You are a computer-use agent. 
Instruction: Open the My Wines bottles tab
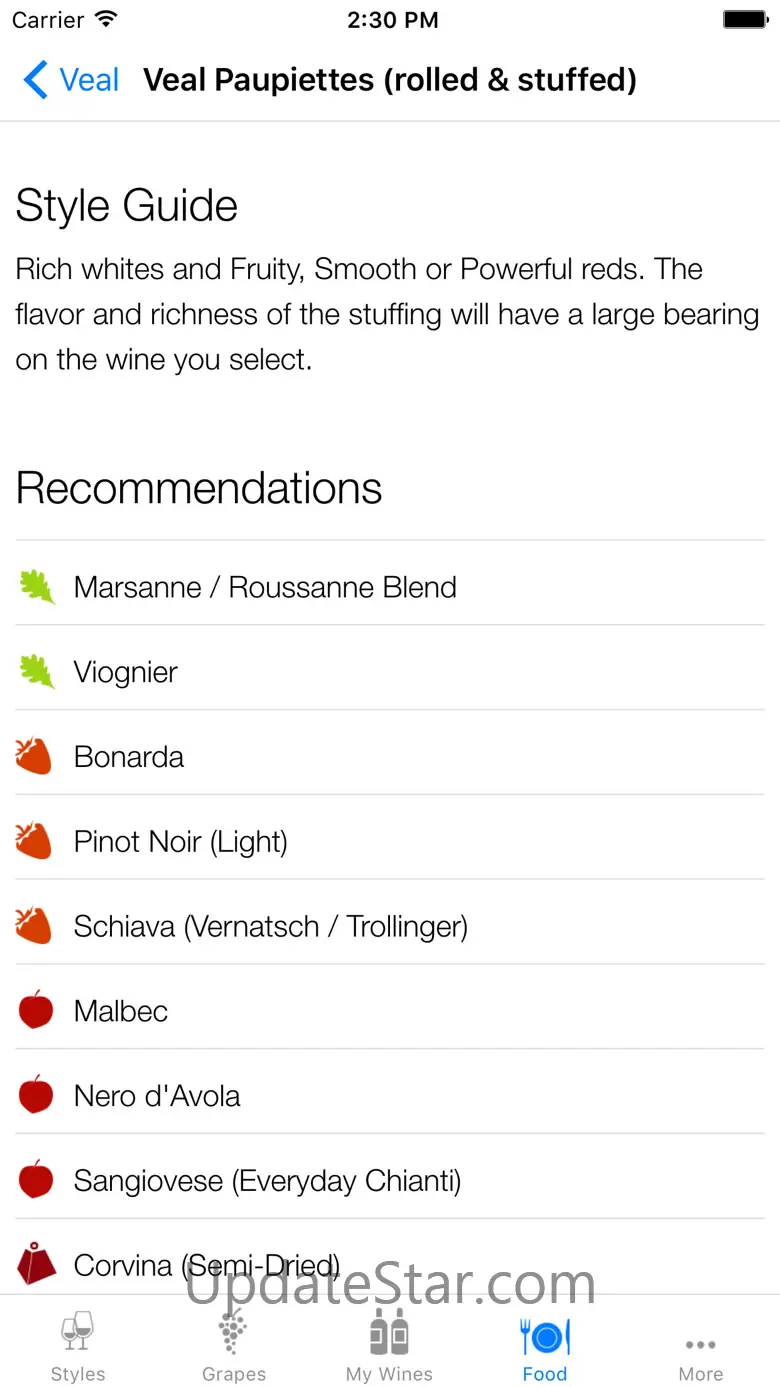point(389,1347)
